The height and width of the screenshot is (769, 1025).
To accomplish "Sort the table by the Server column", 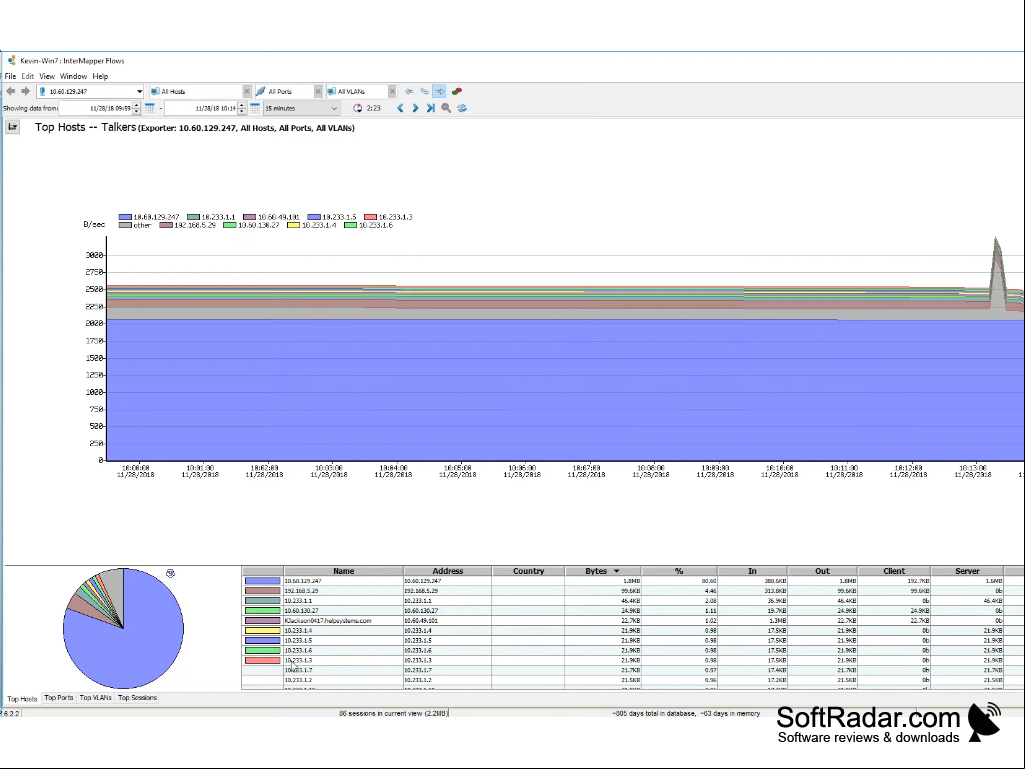I will [x=967, y=571].
